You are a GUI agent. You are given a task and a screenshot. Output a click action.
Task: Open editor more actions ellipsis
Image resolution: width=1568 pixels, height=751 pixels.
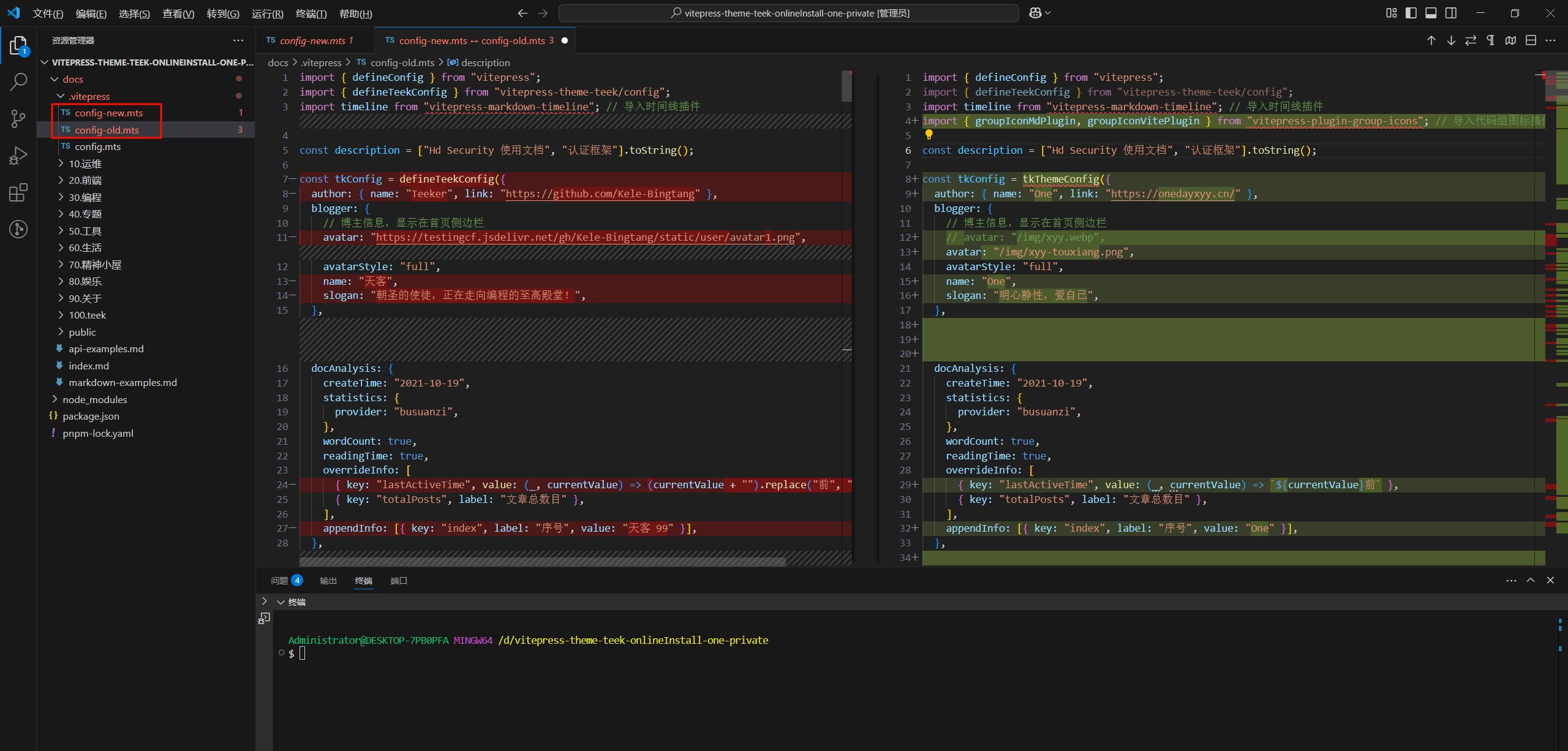1550,40
